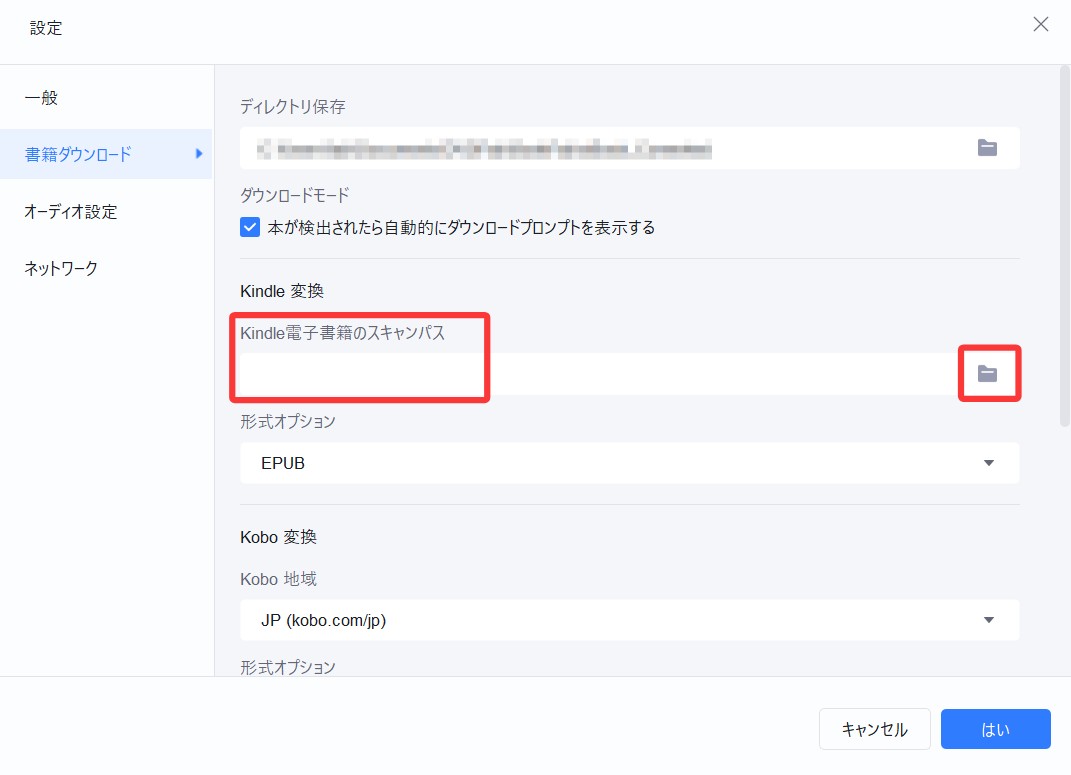1071x775 pixels.
Task: Select the 書籍ダウンロード sidebar item
Action: [78, 154]
